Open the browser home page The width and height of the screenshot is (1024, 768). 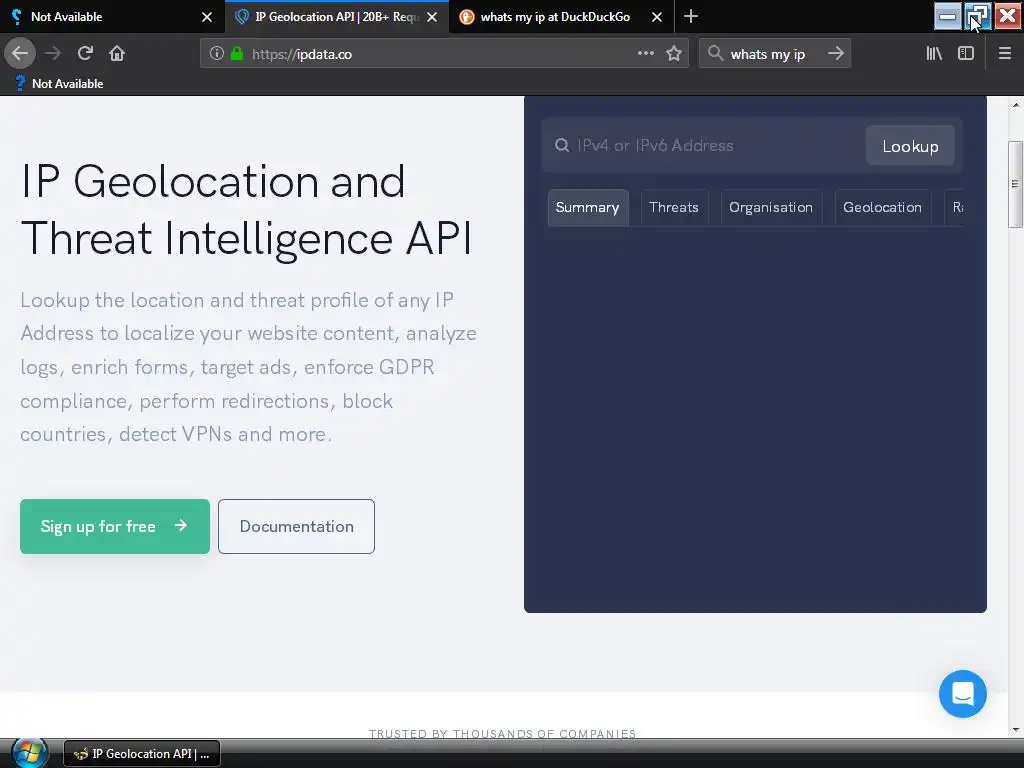pyautogui.click(x=117, y=54)
